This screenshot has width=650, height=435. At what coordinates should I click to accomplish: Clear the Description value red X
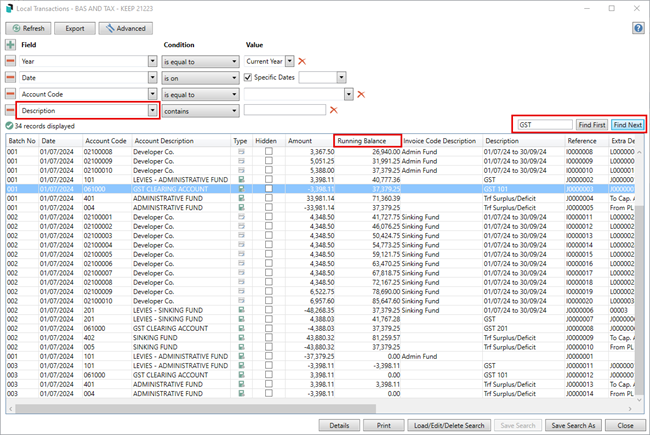333,110
